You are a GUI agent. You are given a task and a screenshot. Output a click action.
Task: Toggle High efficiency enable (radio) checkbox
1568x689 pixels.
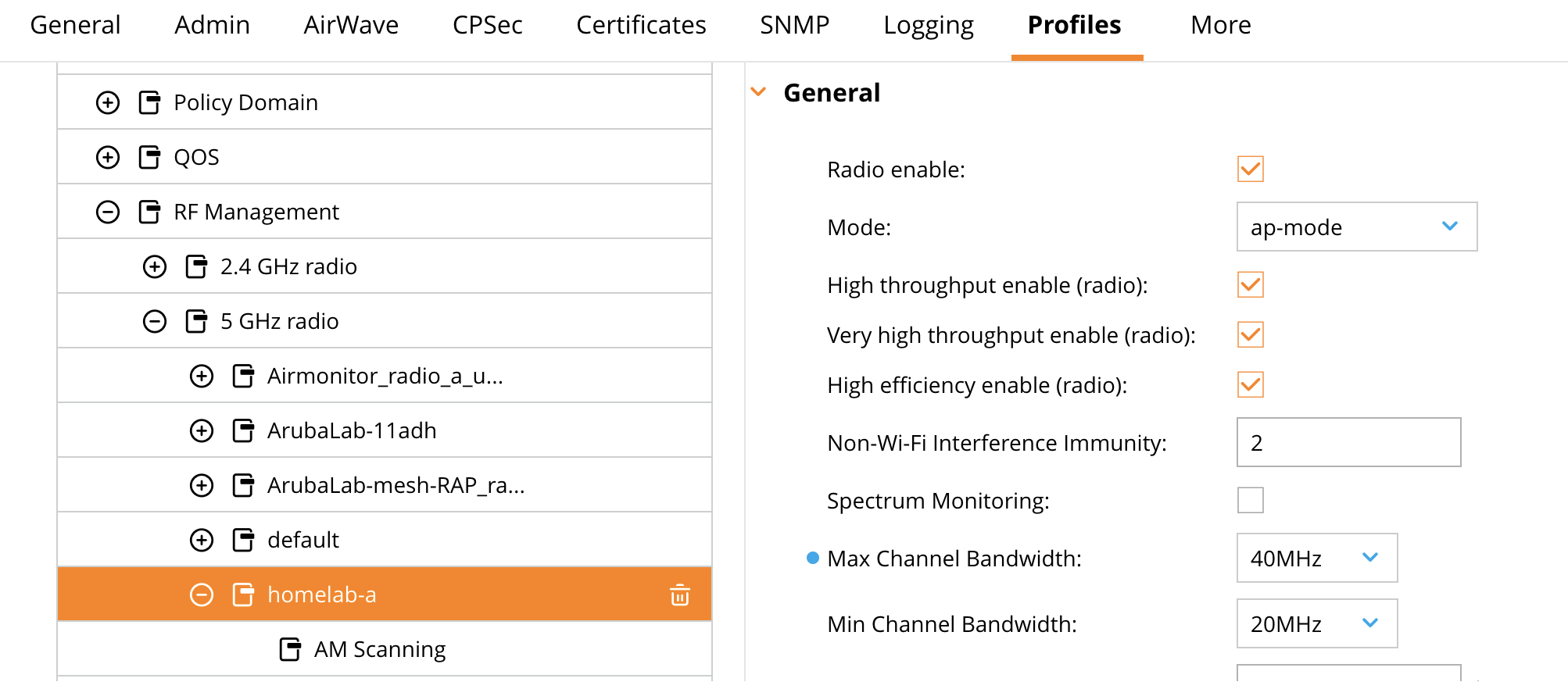[1250, 384]
